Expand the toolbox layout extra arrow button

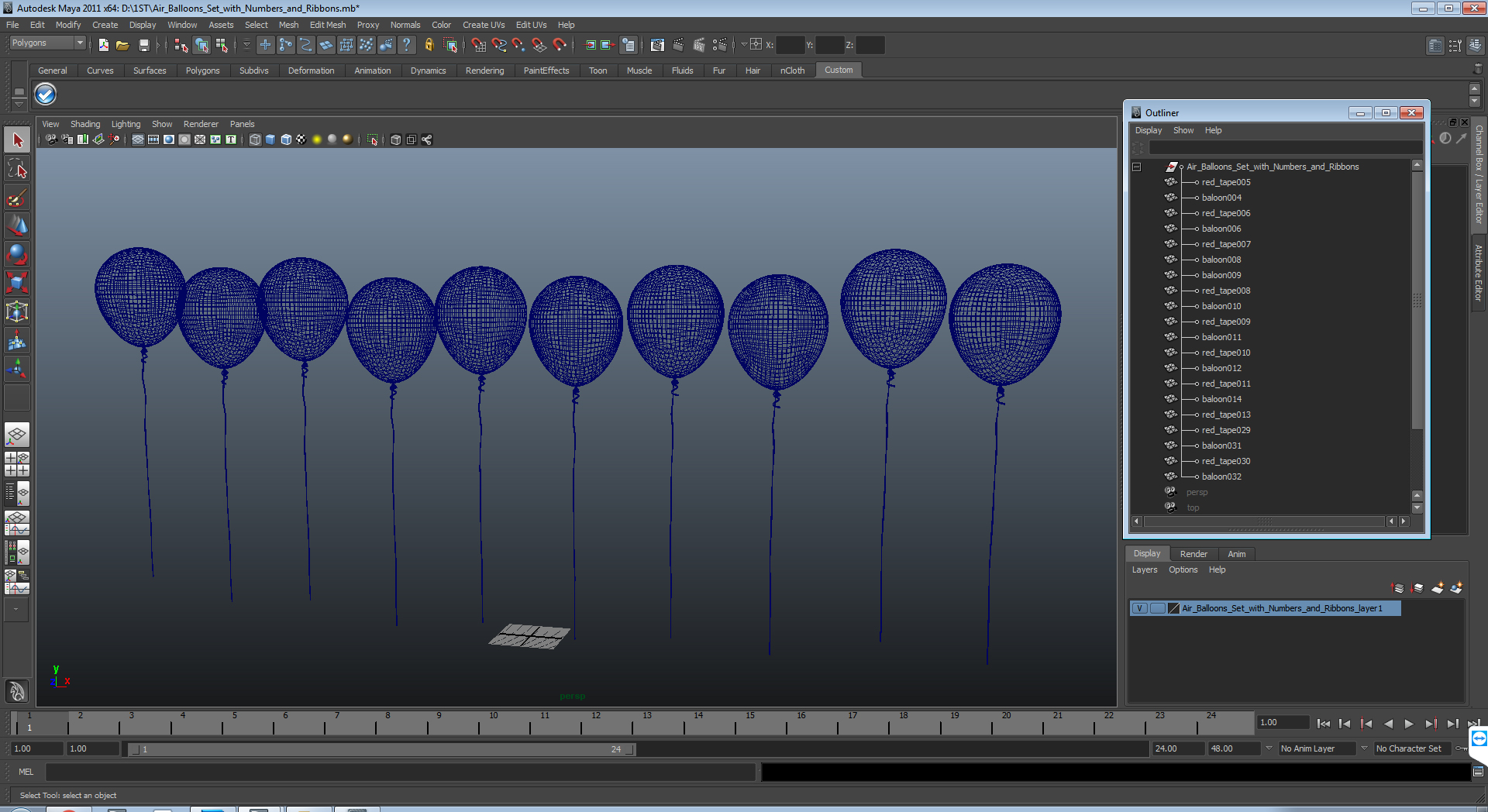tap(16, 609)
